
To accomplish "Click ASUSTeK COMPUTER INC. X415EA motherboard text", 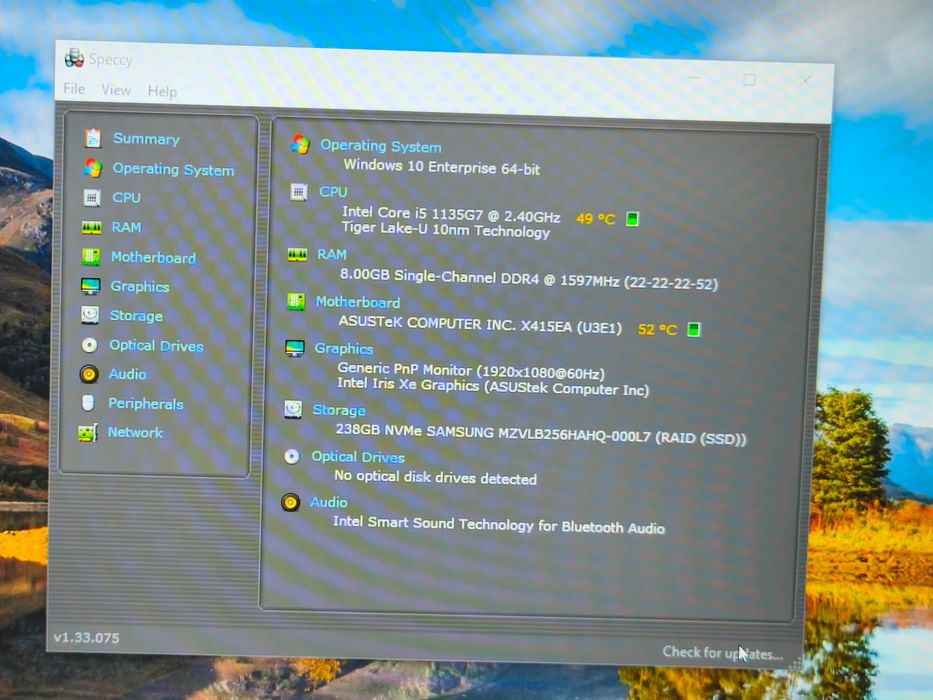I will point(480,325).
